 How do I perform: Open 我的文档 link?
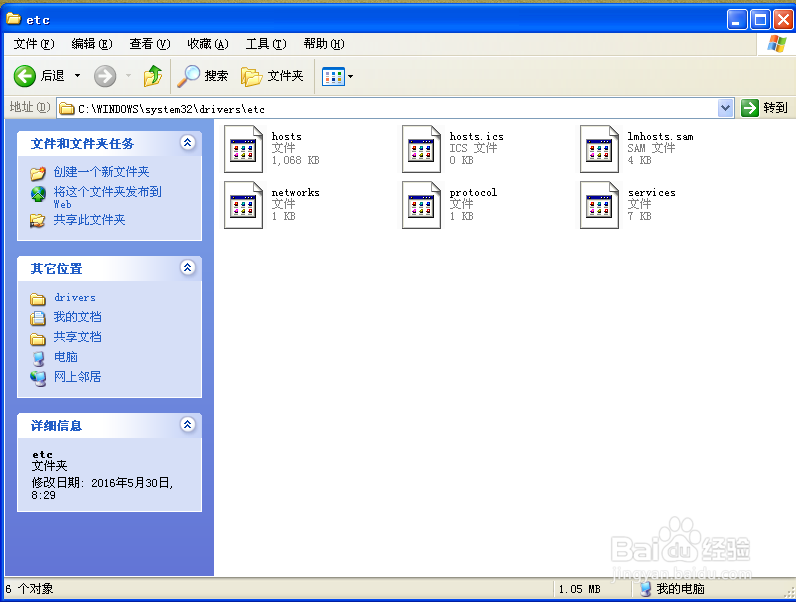click(x=77, y=317)
